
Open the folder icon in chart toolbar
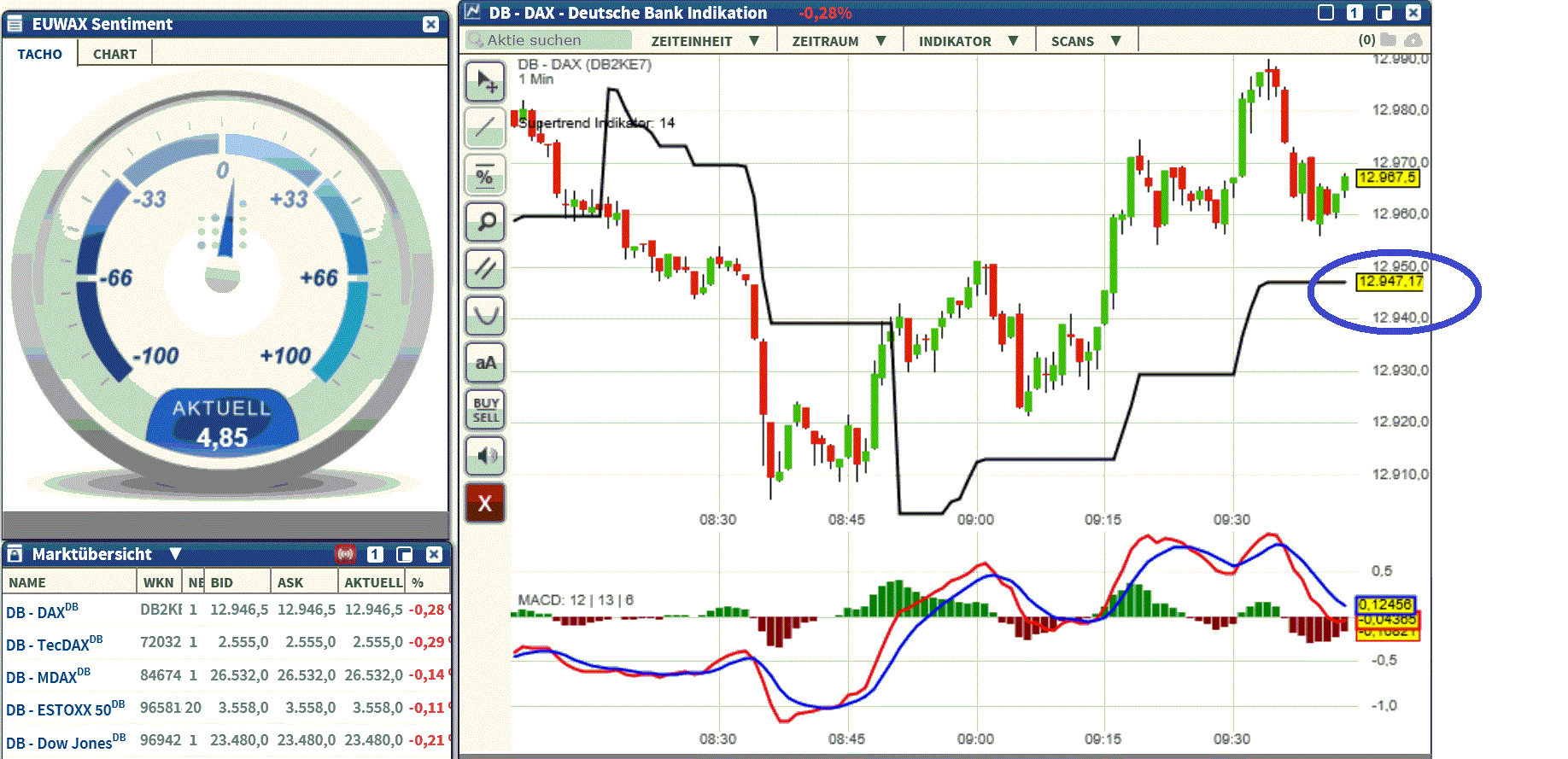click(x=1388, y=39)
